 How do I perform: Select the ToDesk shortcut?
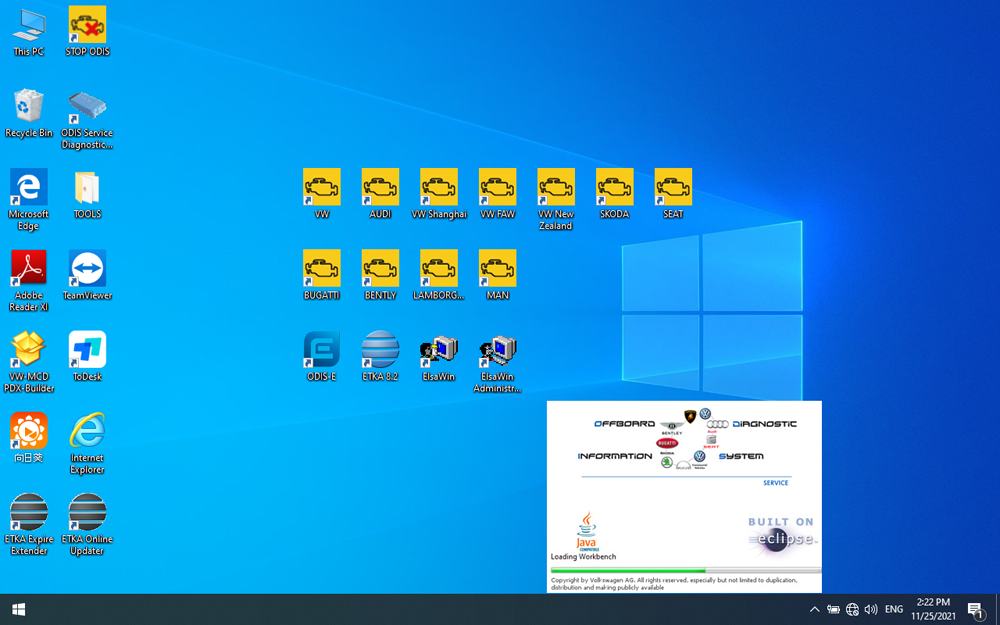coord(87,357)
